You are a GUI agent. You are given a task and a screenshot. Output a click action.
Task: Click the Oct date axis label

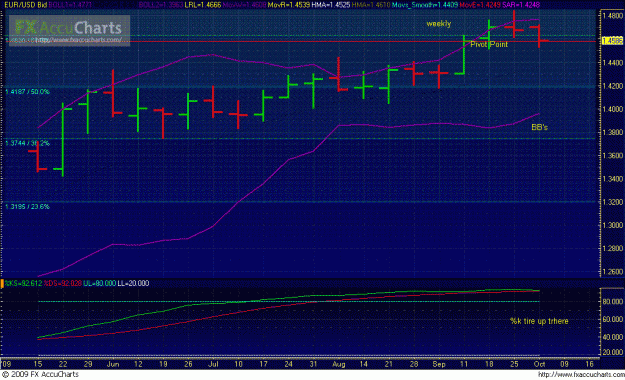point(539,364)
